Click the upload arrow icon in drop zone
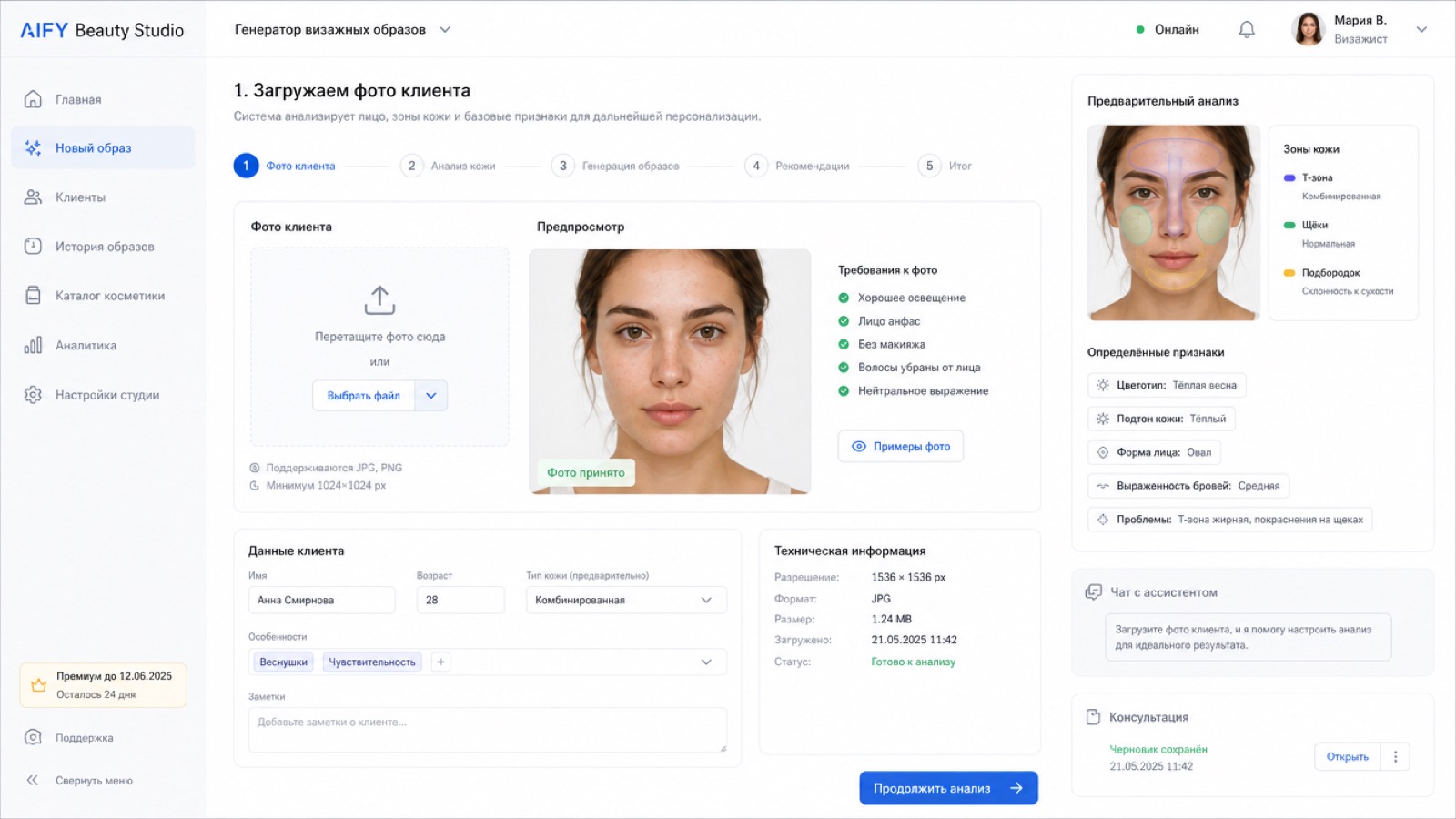Image resolution: width=1456 pixels, height=819 pixels. point(379,300)
